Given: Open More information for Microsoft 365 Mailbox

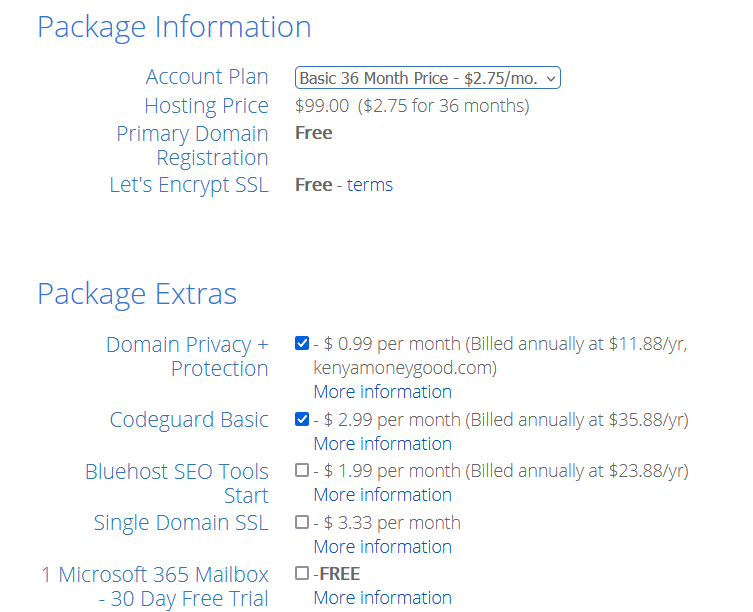Looking at the screenshot, I should tap(382, 598).
